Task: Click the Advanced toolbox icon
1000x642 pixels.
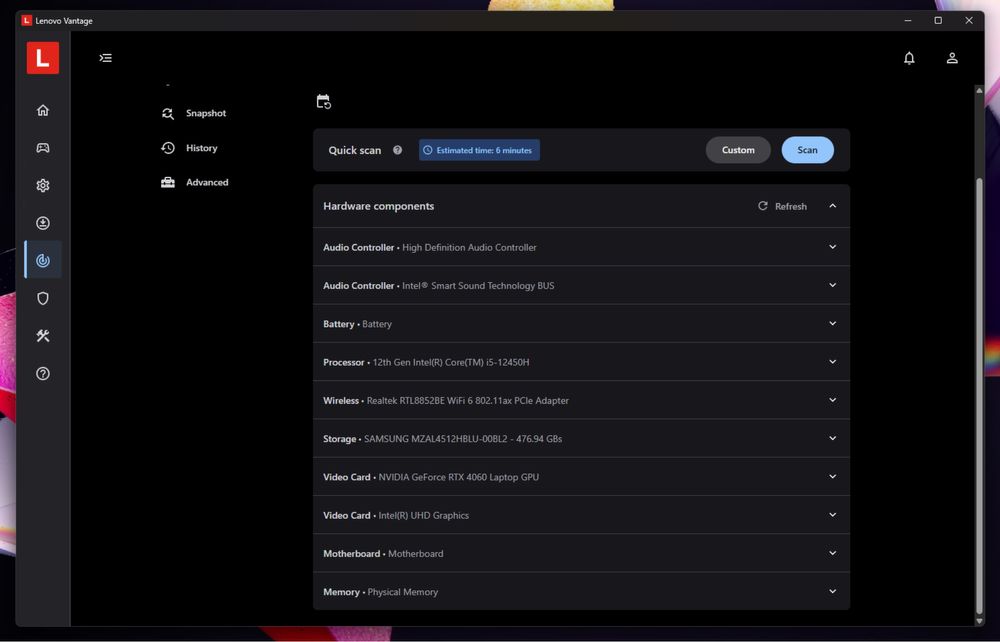Action: tap(168, 182)
